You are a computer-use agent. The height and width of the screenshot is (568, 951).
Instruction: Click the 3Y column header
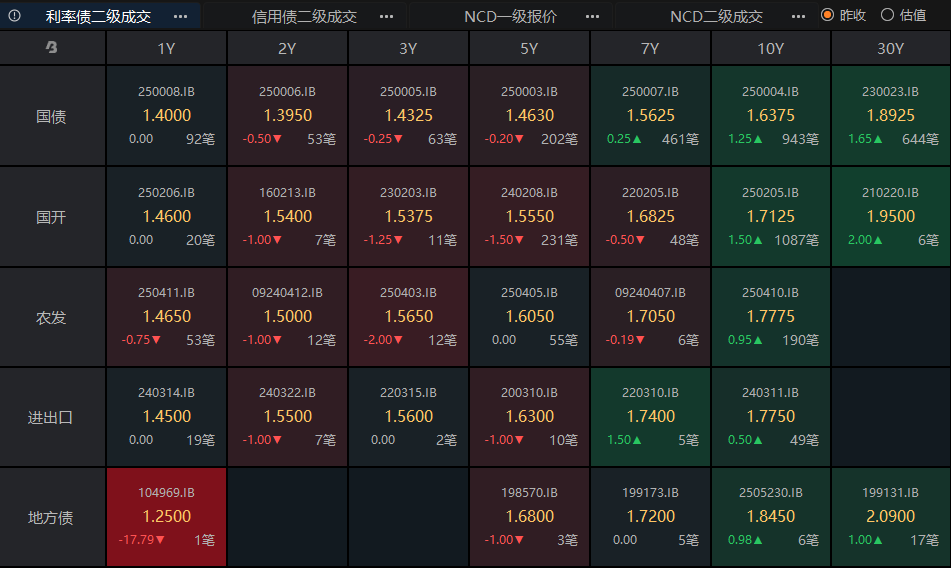click(x=408, y=48)
